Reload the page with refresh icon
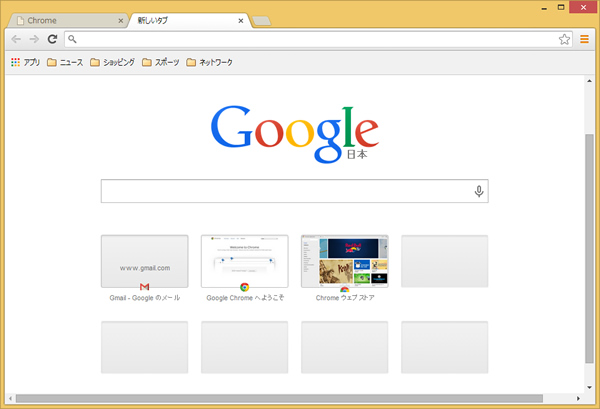The height and width of the screenshot is (409, 600). (x=53, y=39)
